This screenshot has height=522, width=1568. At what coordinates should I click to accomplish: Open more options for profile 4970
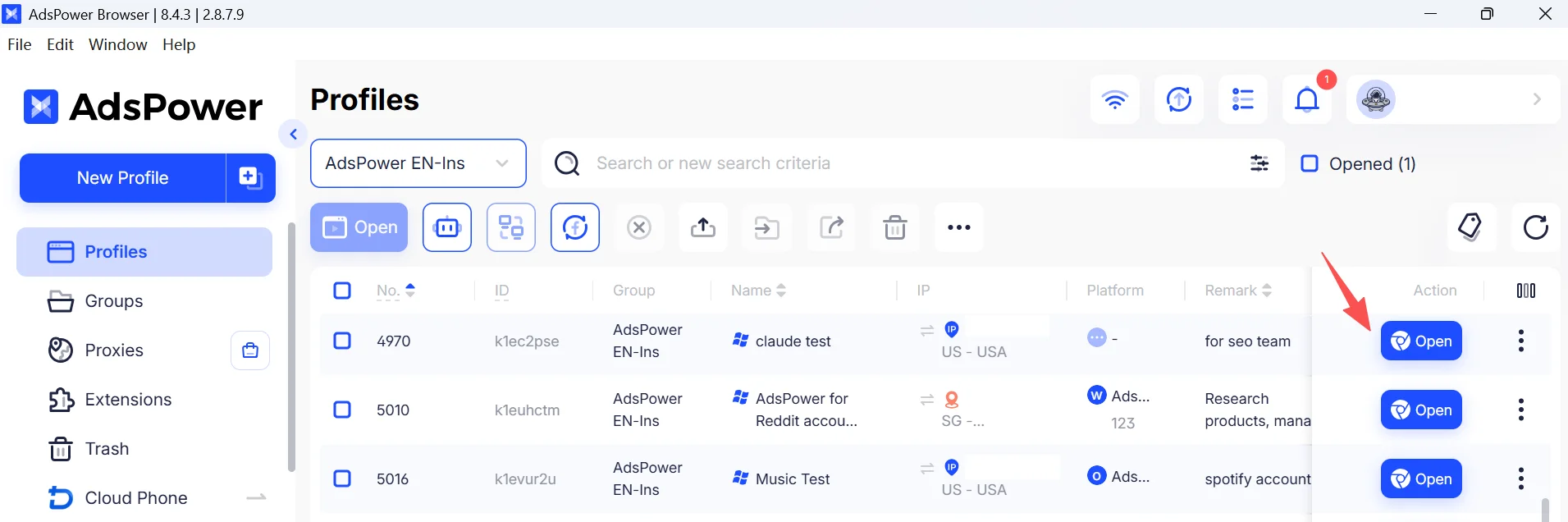tap(1521, 341)
